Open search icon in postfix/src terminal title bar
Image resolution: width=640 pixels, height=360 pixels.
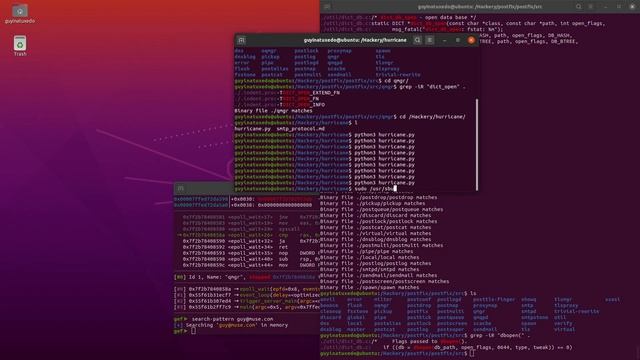[578, 7]
